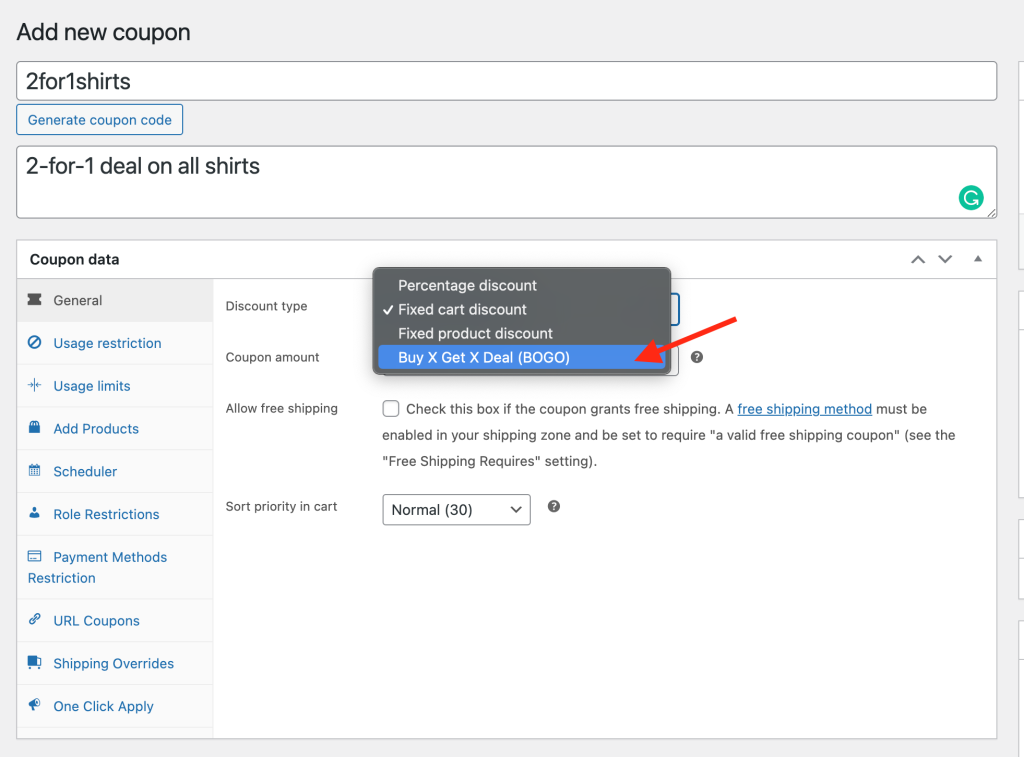
Task: Click the Usage restriction ban icon
Action: click(35, 342)
